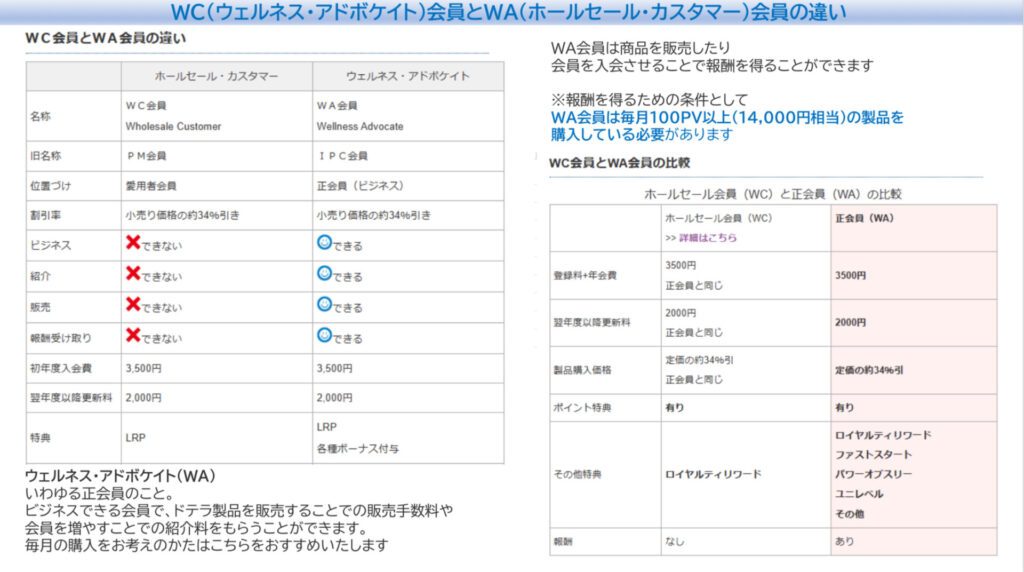Image resolution: width=1024 pixels, height=572 pixels.
Task: Click the Wellness Advocate name cell
Action: (360, 127)
